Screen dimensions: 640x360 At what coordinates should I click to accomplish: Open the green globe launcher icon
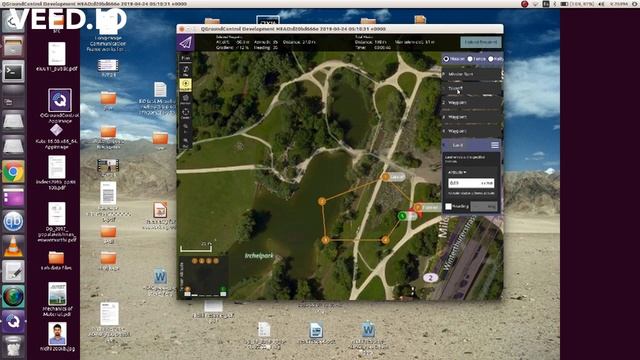point(13,296)
